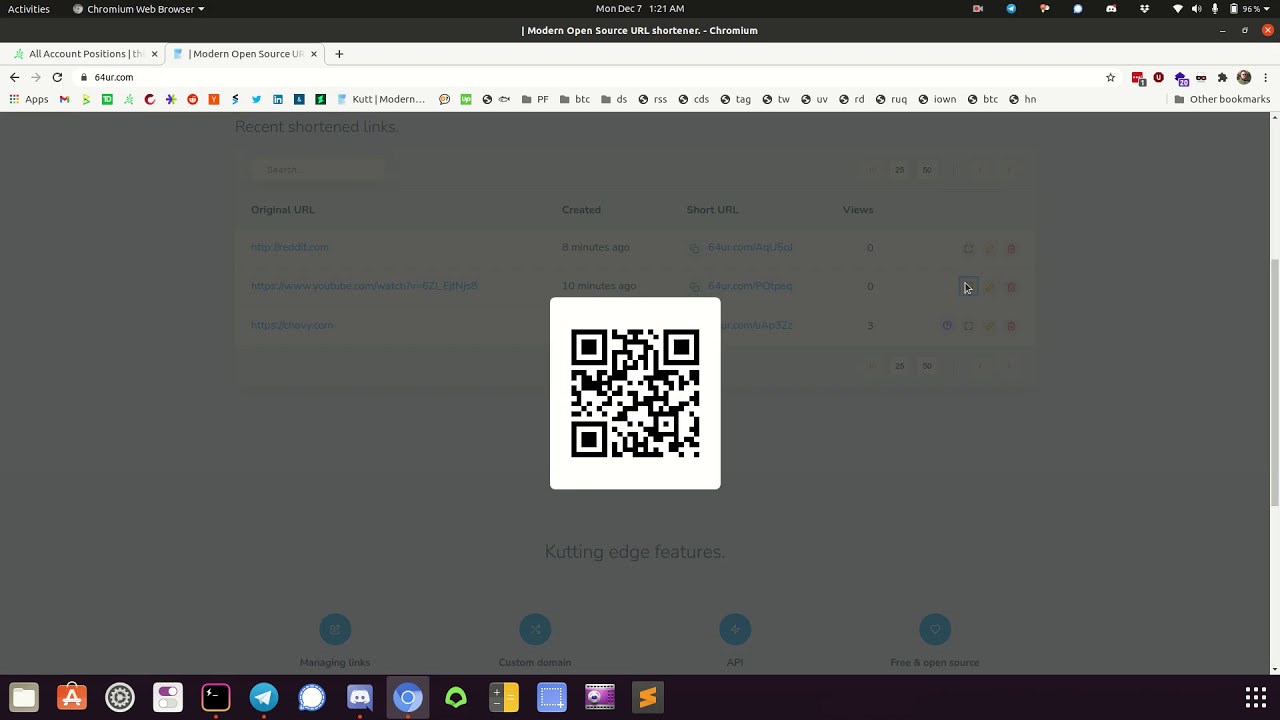This screenshot has height=720, width=1280.
Task: Click the mask-shaped extension icon
Action: coord(1201,77)
